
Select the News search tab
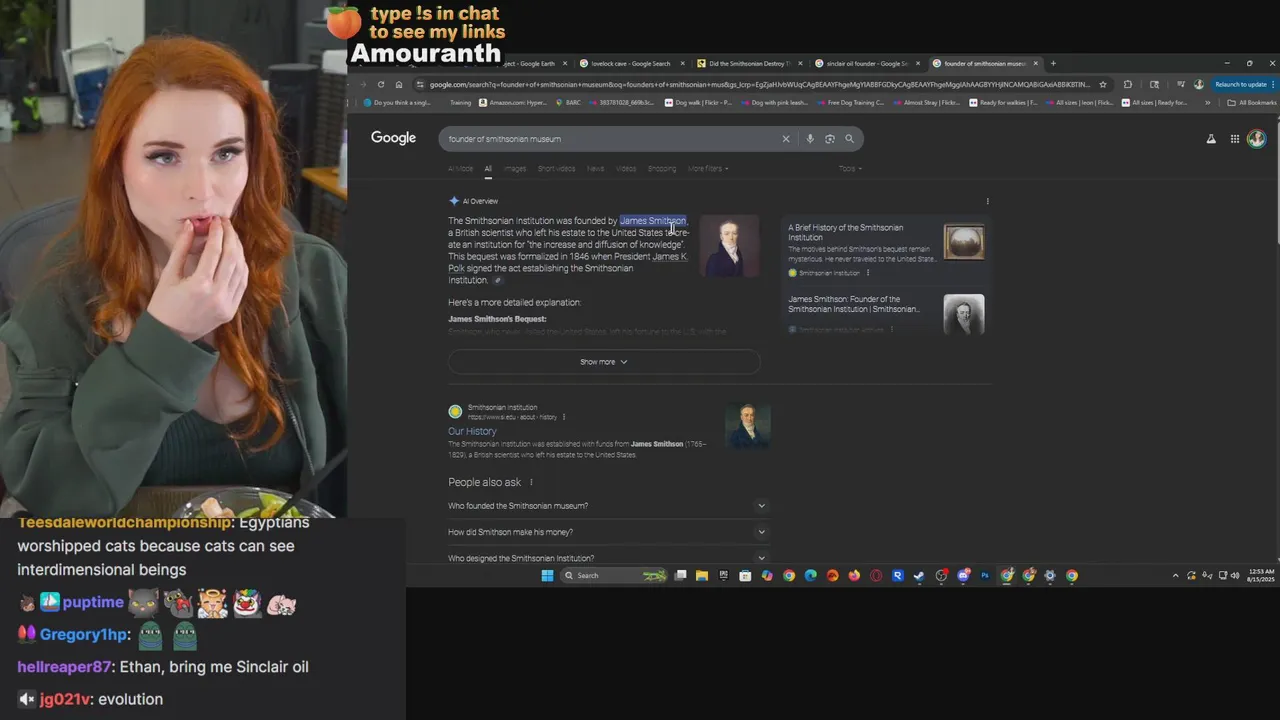coord(596,168)
